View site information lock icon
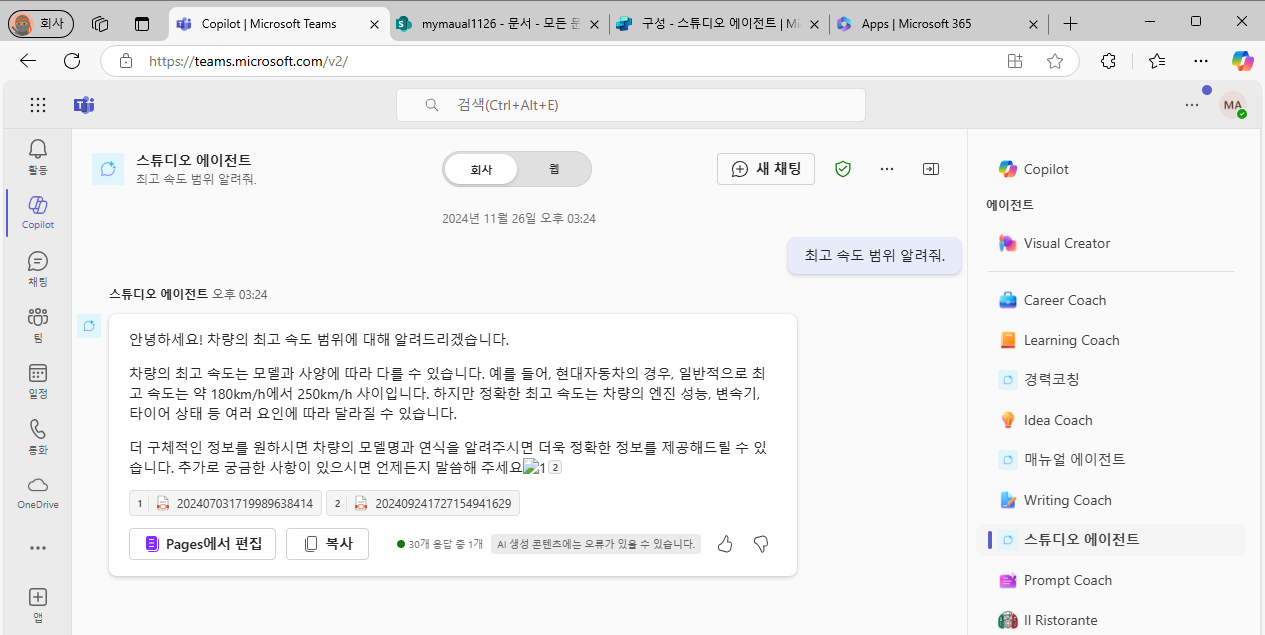This screenshot has height=635, width=1265. [126, 61]
